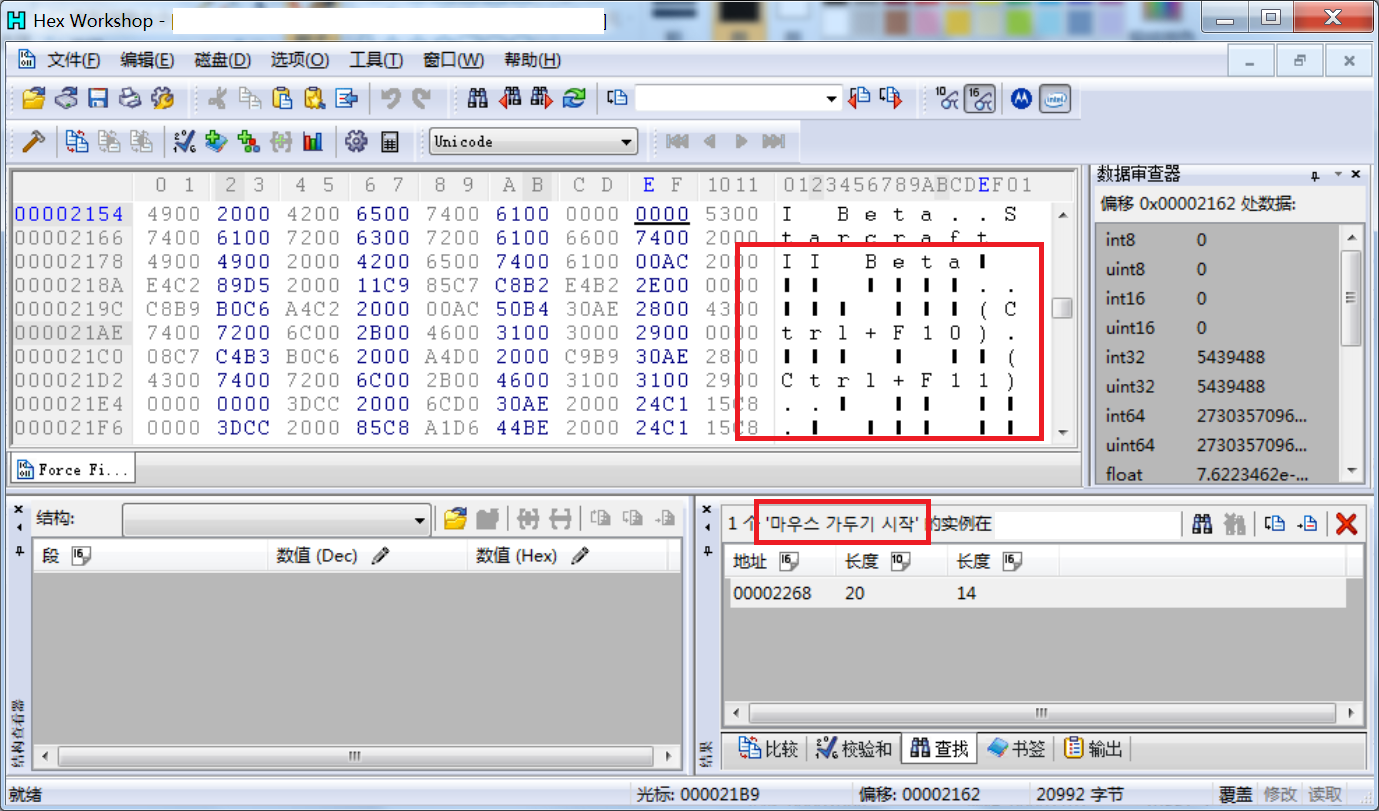Toggle decimal format on first 长度 column
1379x811 pixels.
pos(900,561)
